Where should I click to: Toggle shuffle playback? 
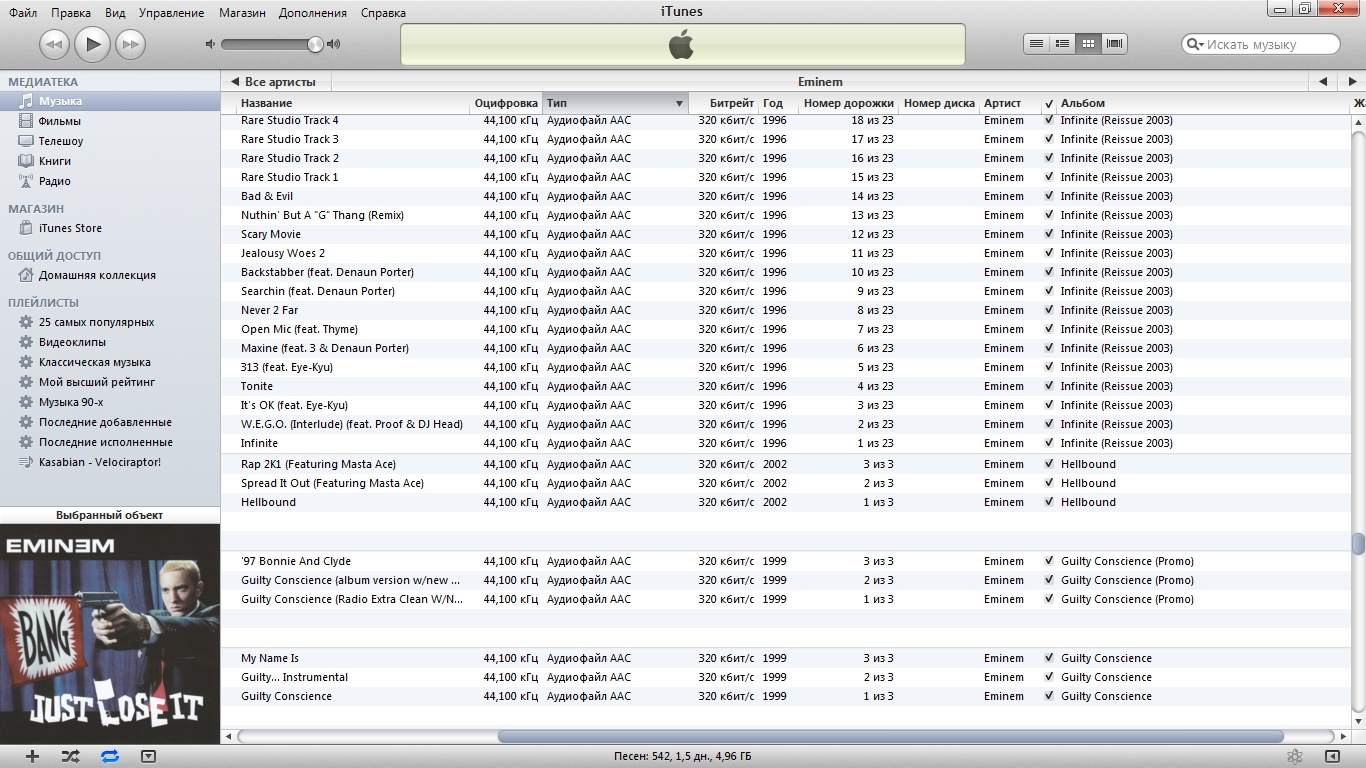point(70,757)
